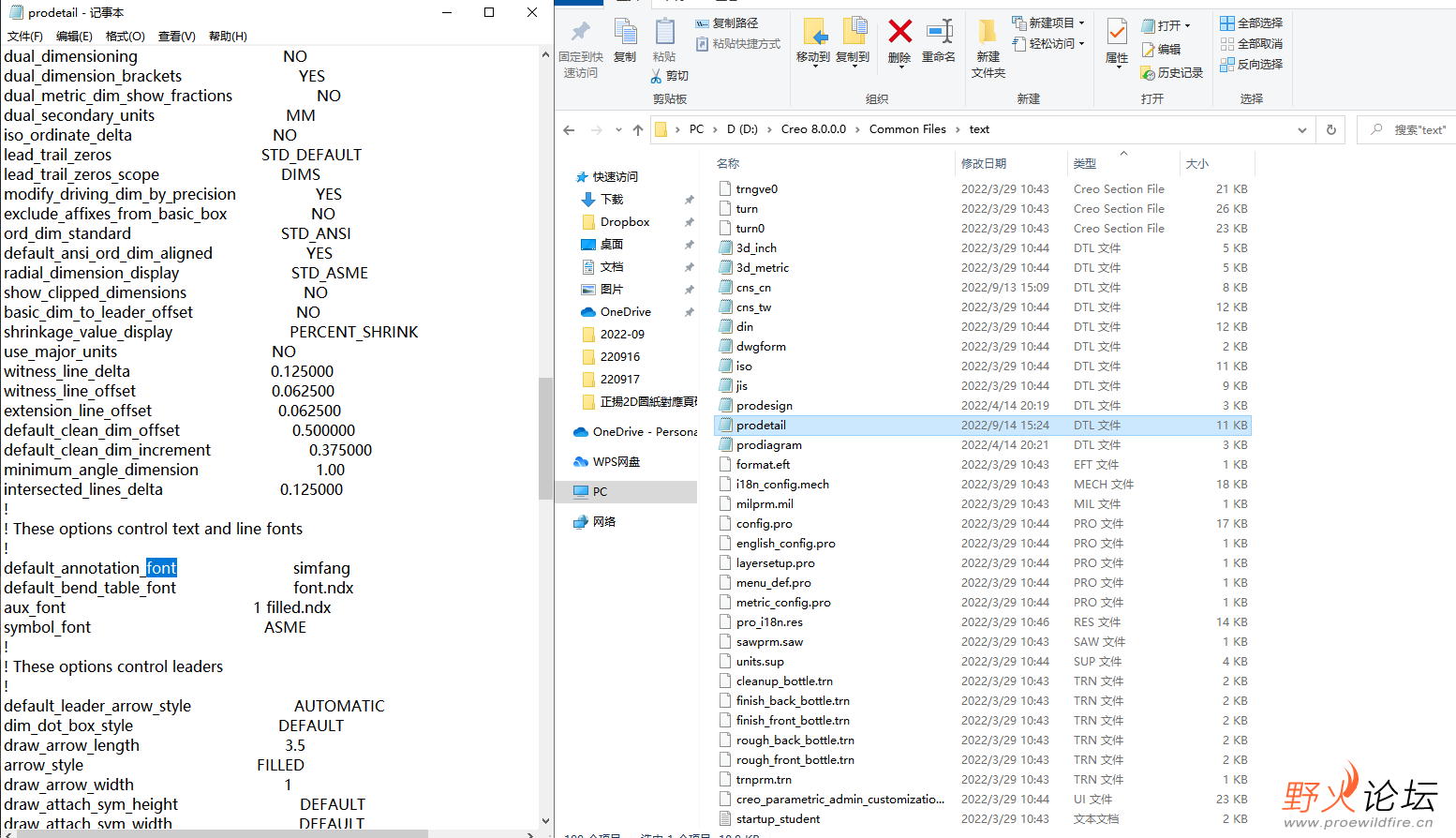This screenshot has height=838, width=1456.
Task: Sort files by the Type column header
Action: coord(1085,163)
